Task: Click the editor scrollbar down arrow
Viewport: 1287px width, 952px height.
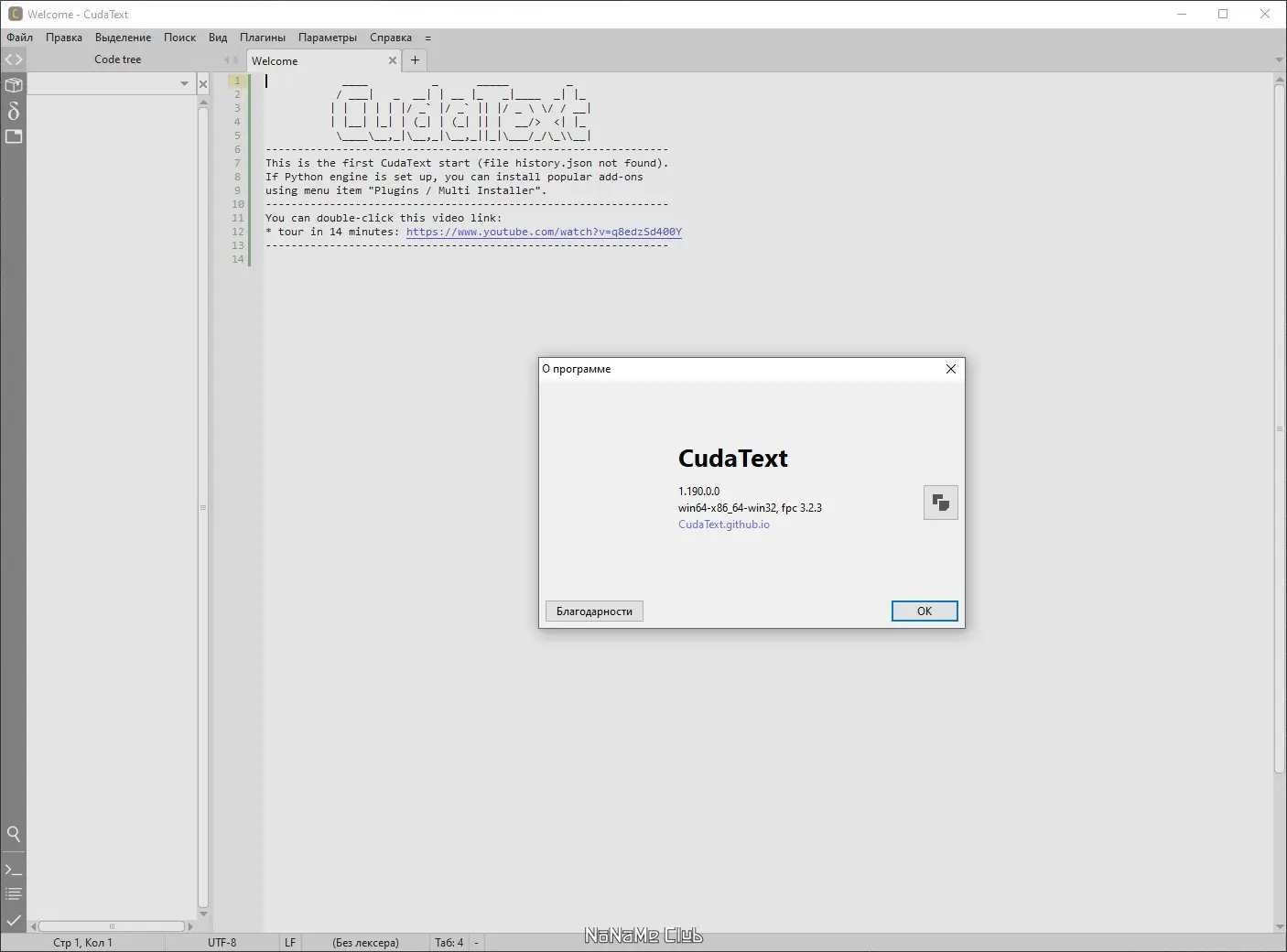Action: [x=1280, y=926]
